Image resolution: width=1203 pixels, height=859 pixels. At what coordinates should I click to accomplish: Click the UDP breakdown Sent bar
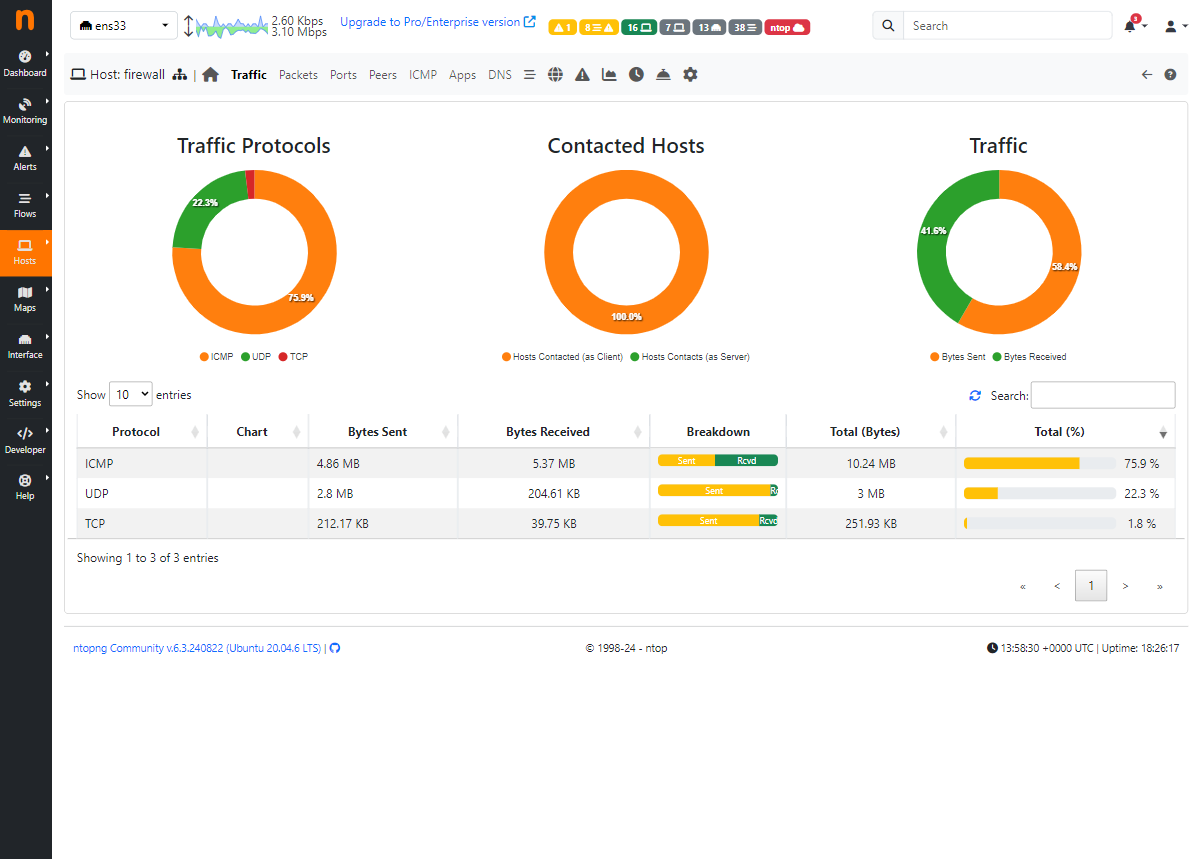[x=713, y=491]
